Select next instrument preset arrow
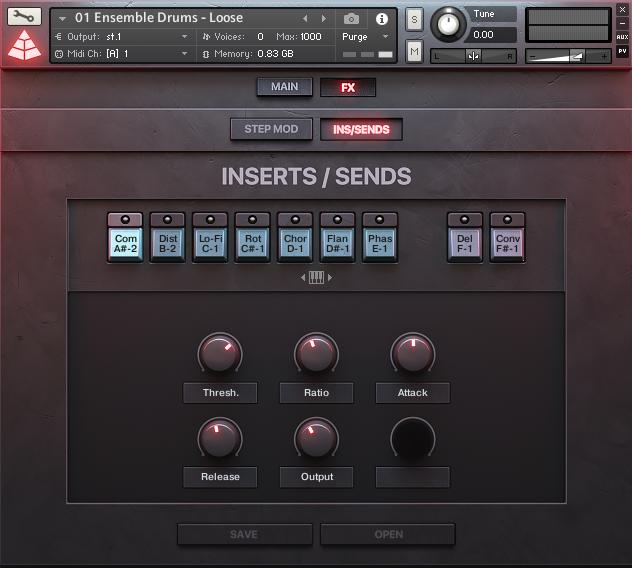Image resolution: width=632 pixels, height=568 pixels. [x=324, y=19]
